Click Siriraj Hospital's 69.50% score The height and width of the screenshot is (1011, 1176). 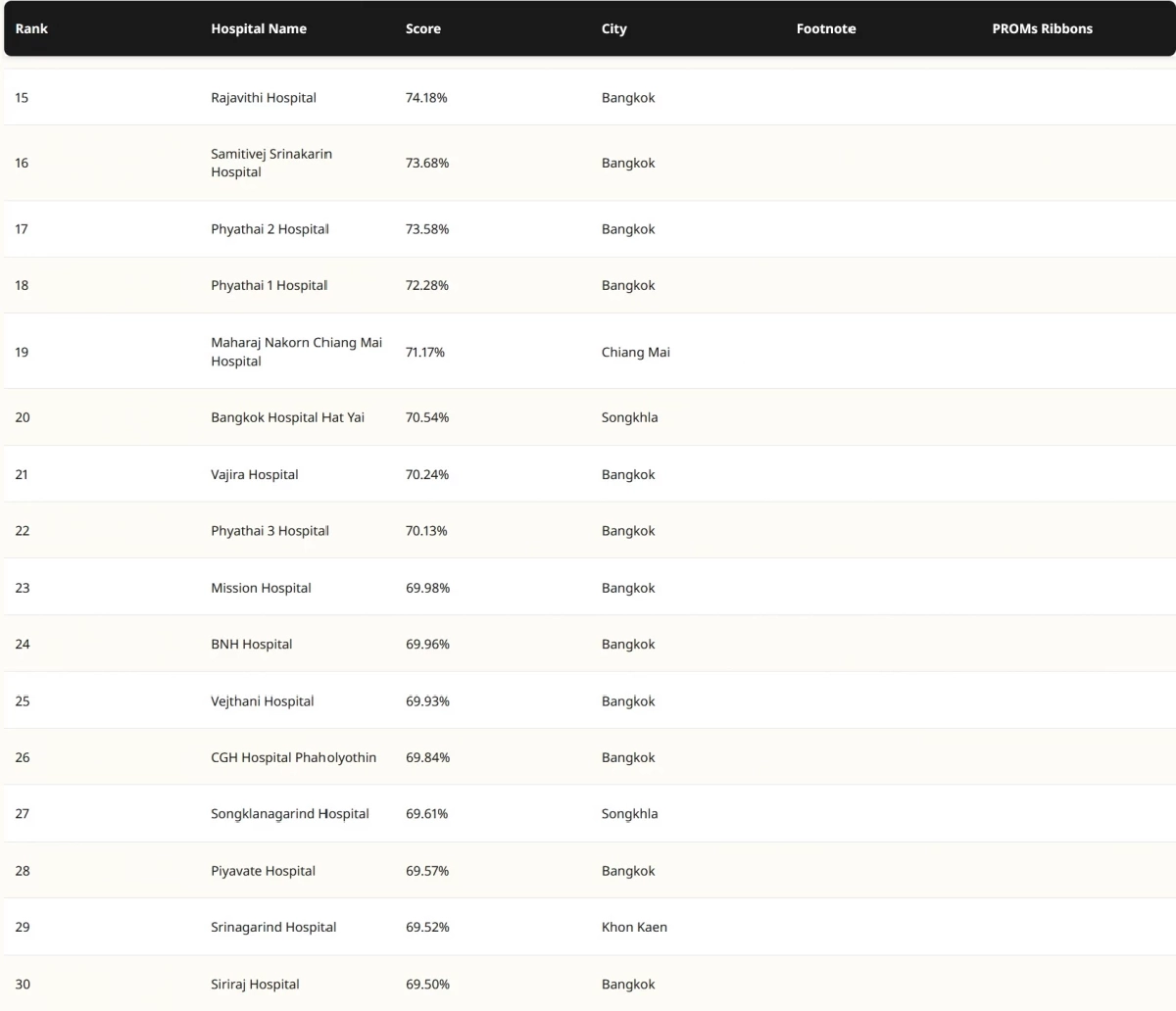point(427,984)
